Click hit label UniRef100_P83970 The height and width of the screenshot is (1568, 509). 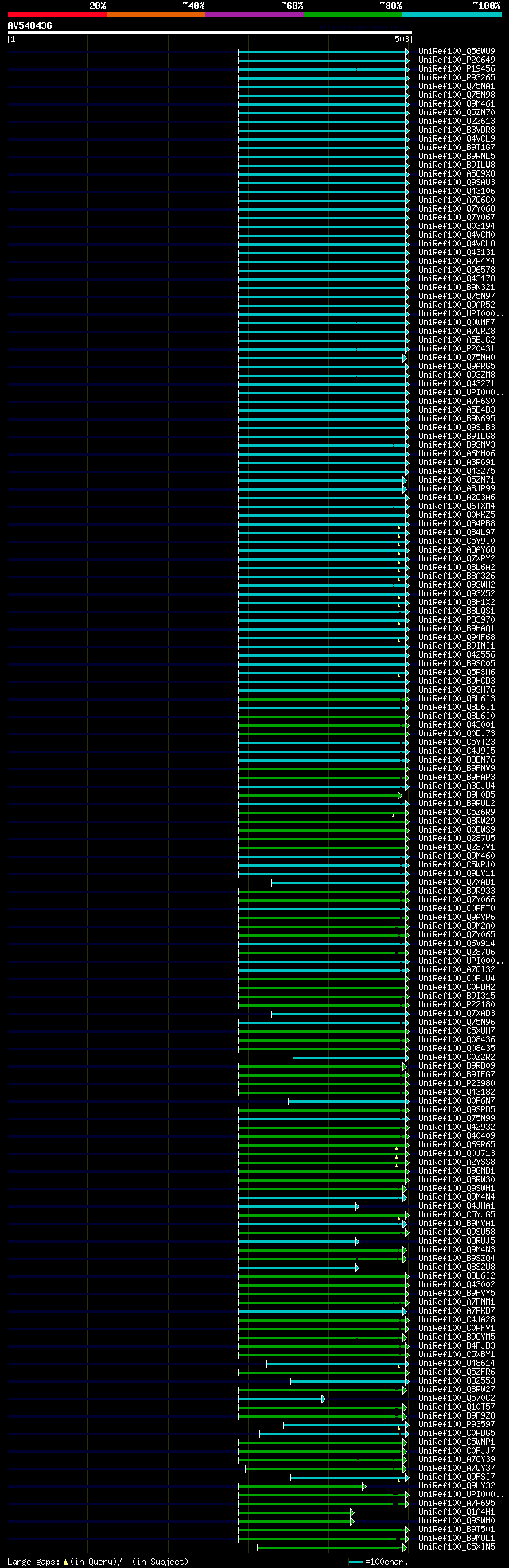pos(457,619)
